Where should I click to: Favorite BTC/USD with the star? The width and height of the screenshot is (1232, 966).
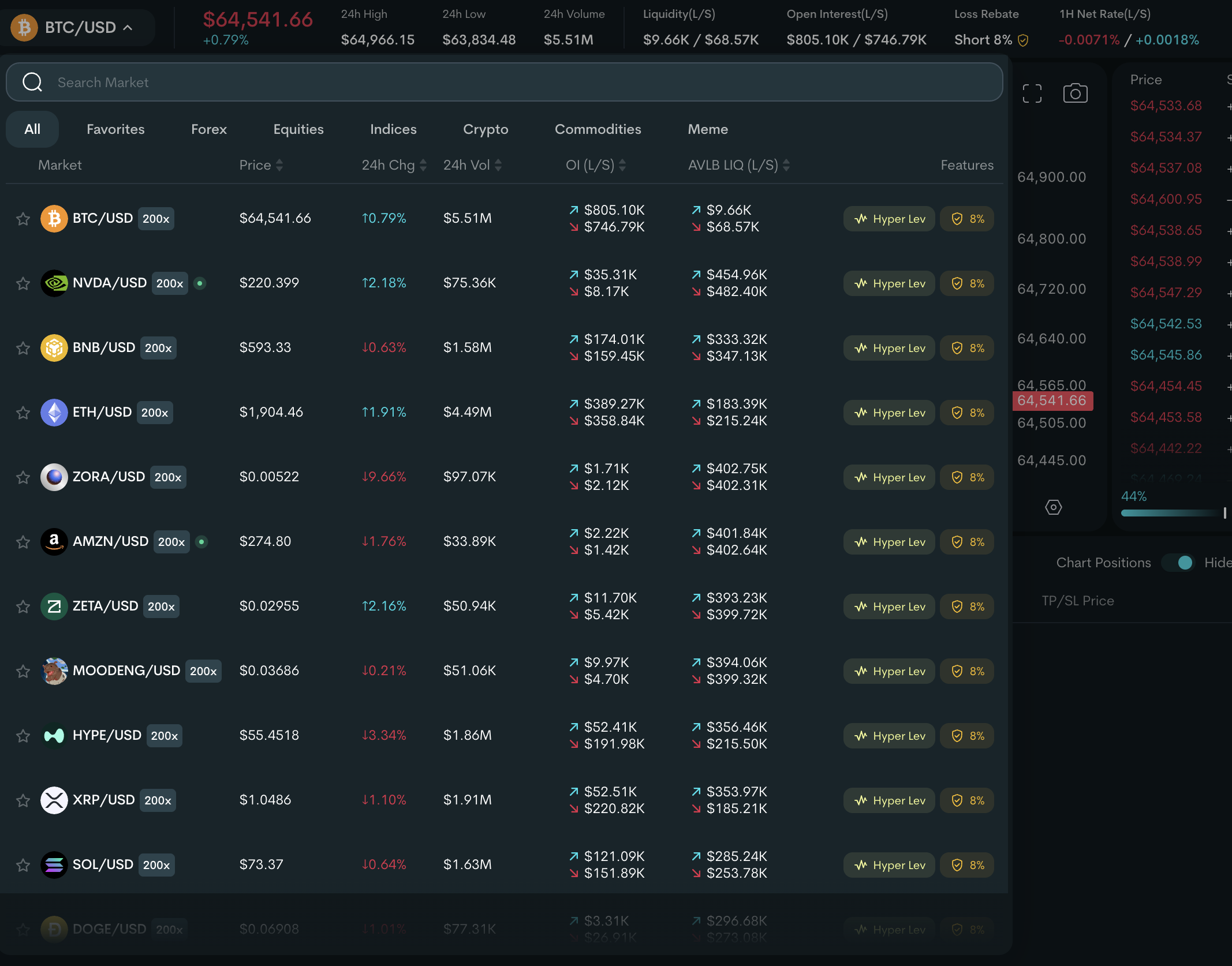23,219
